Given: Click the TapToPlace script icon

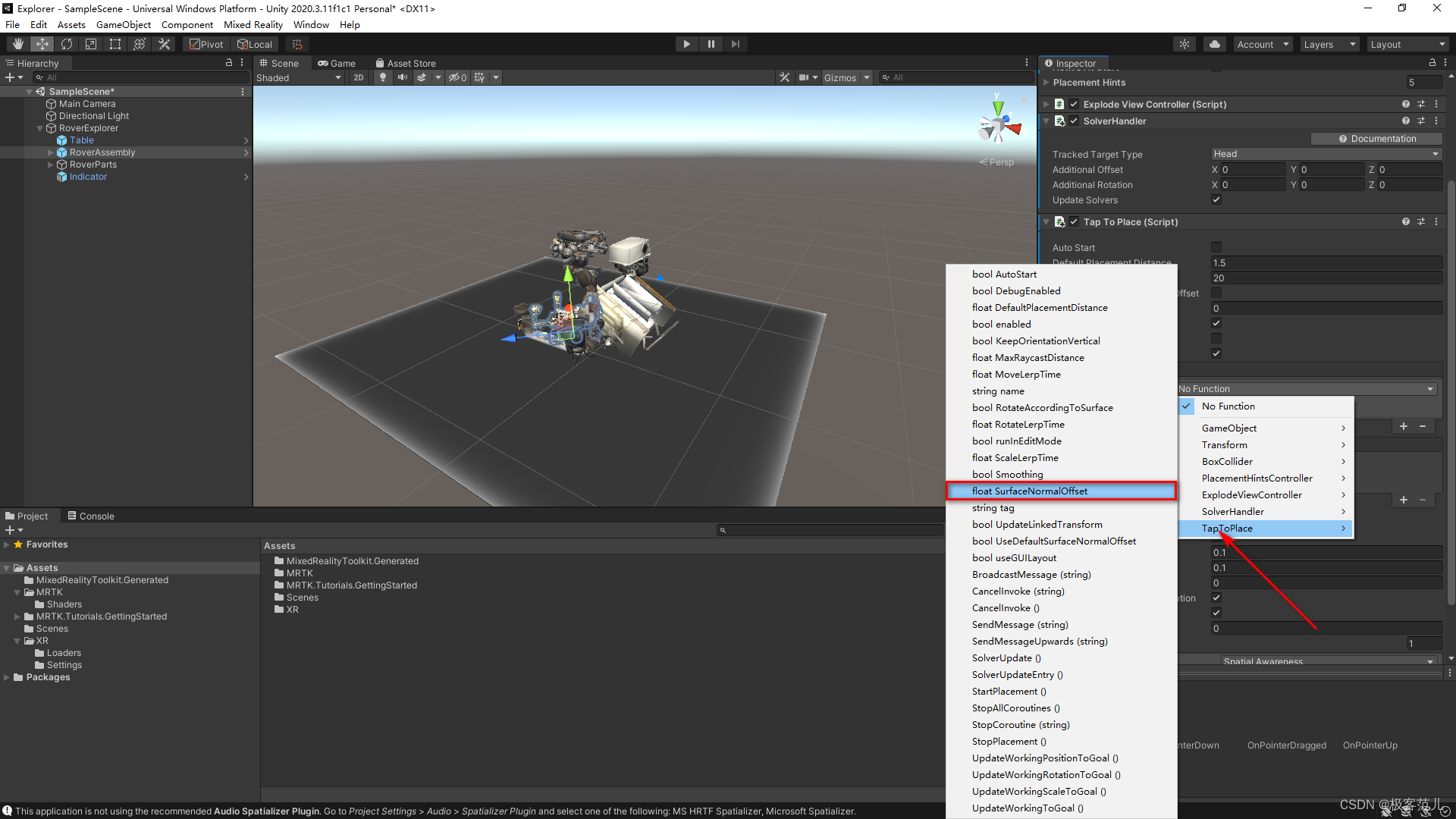Looking at the screenshot, I should coord(1063,221).
